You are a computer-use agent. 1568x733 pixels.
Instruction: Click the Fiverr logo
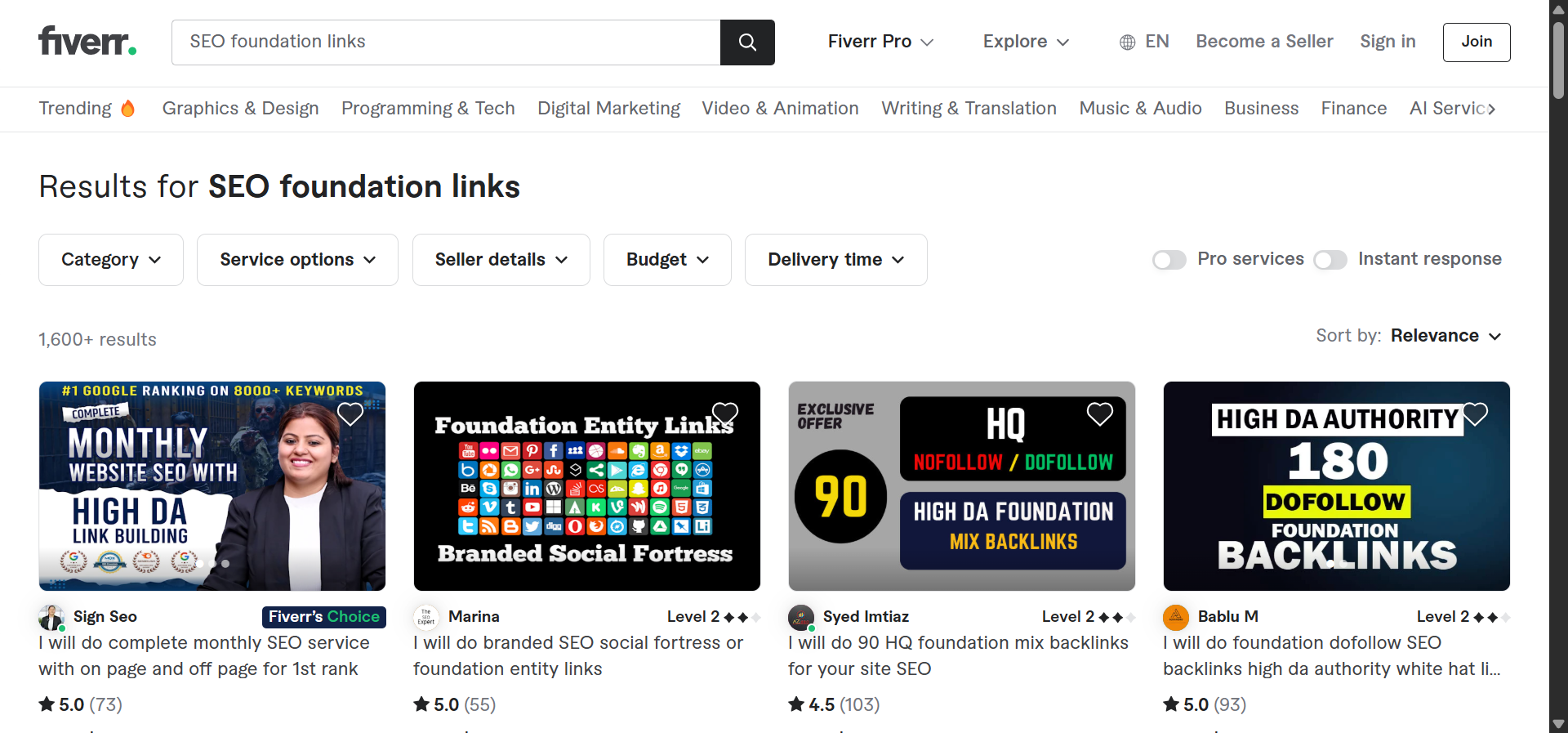click(87, 41)
